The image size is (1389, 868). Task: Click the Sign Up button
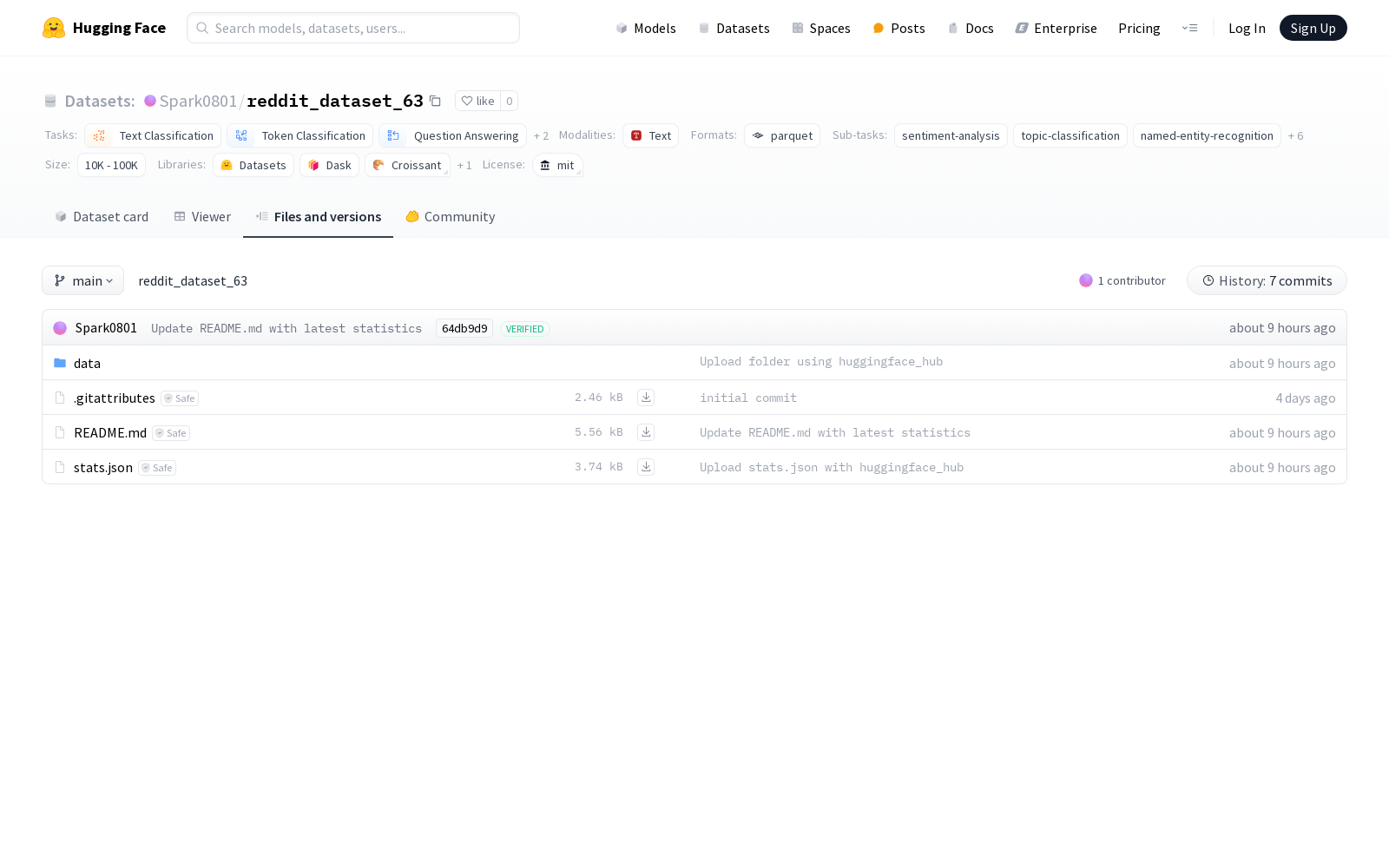point(1313,27)
